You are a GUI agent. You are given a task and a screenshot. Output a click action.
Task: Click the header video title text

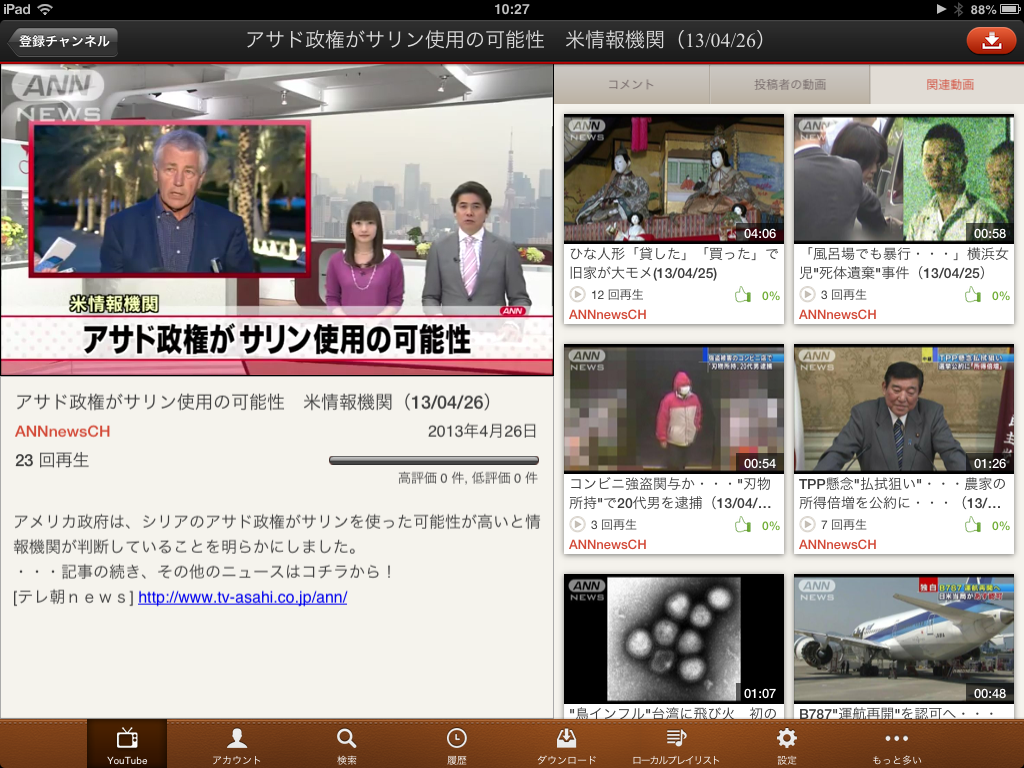pos(504,40)
